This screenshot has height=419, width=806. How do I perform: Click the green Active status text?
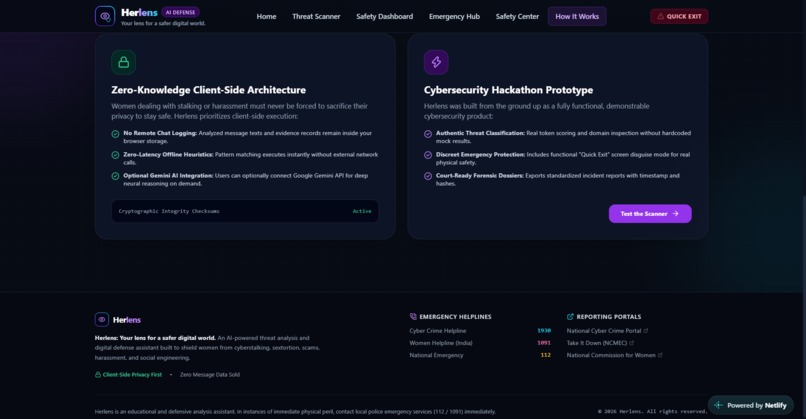(x=362, y=211)
